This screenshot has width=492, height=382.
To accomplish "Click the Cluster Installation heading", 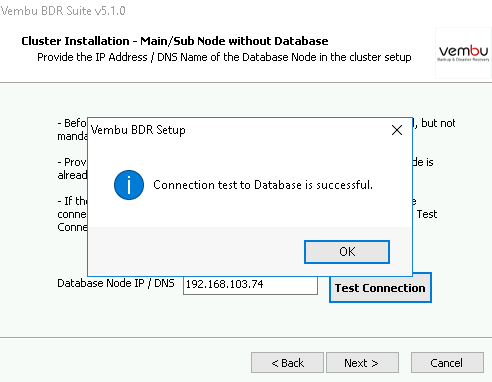I will pos(175,41).
